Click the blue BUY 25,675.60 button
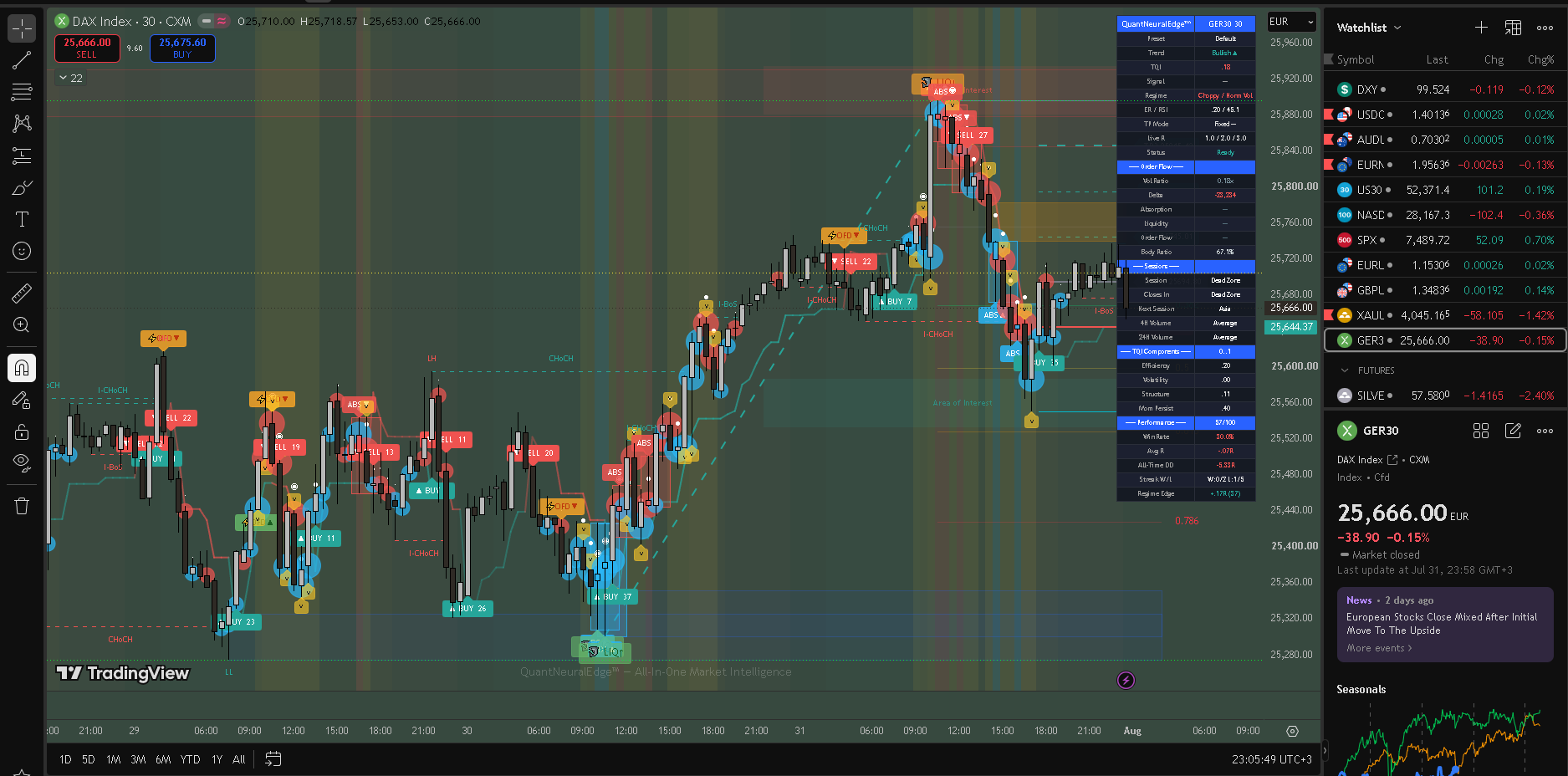This screenshot has height=776, width=1568. 182,48
